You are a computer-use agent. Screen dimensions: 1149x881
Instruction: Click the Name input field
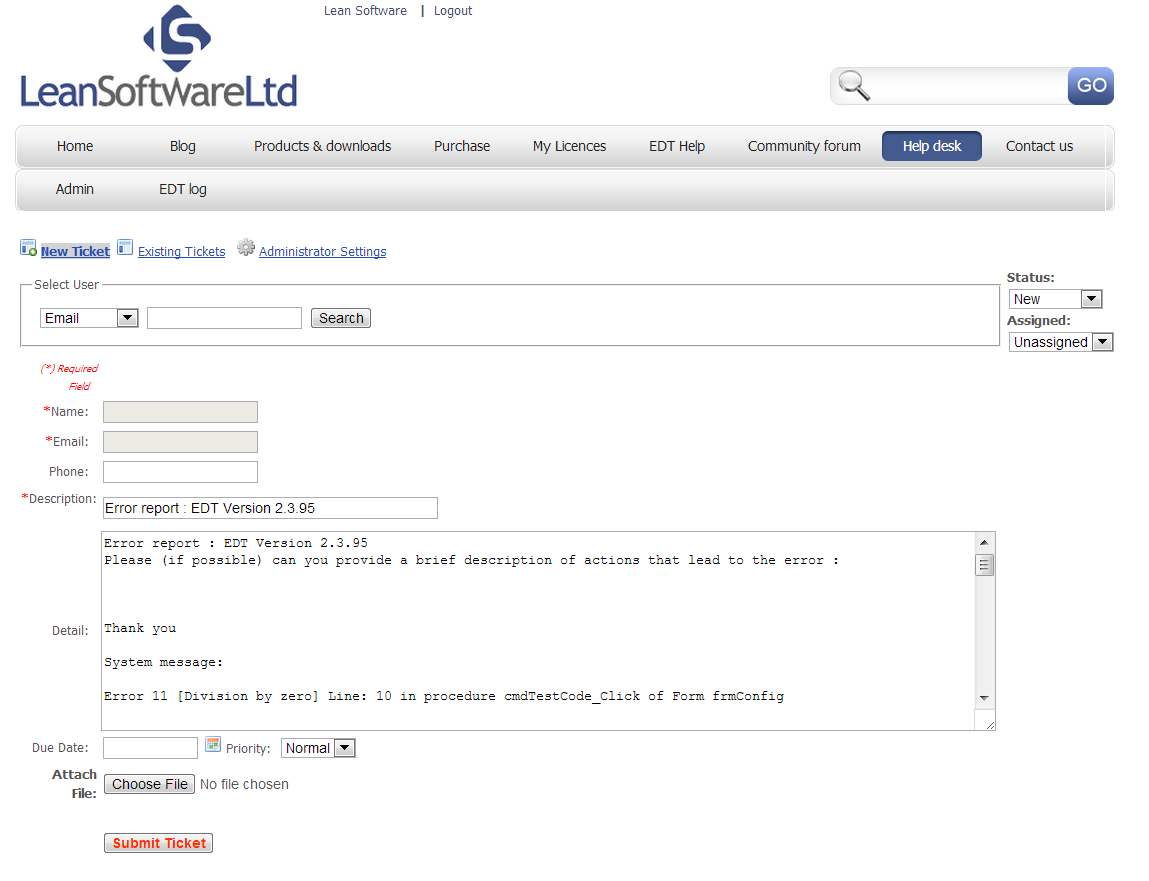point(180,412)
